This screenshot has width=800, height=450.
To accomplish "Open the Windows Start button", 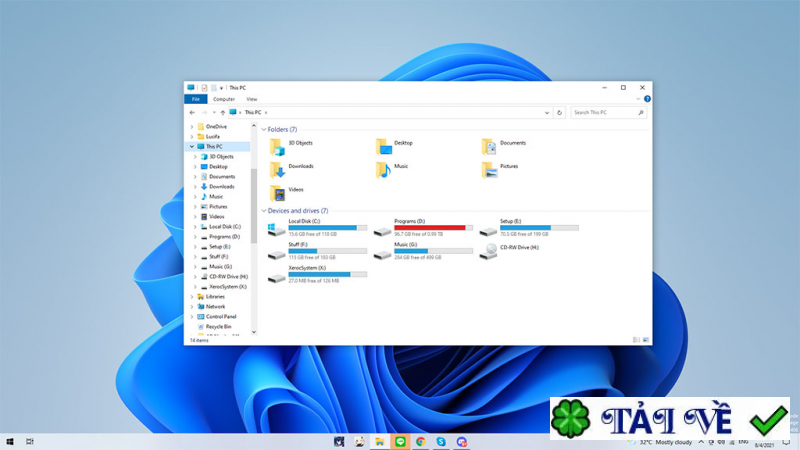I will point(10,441).
